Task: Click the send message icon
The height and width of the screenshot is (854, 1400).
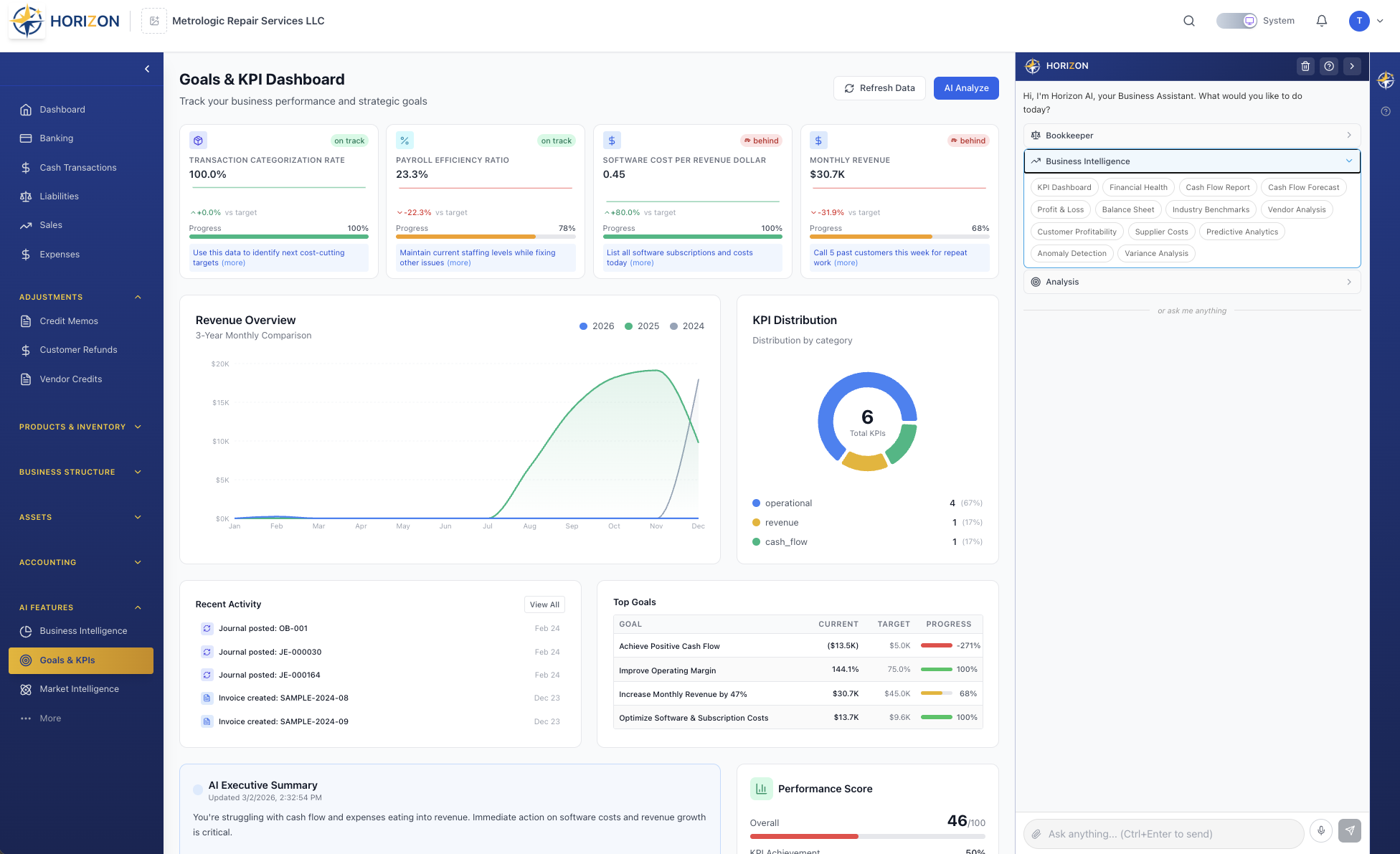Action: tap(1350, 830)
